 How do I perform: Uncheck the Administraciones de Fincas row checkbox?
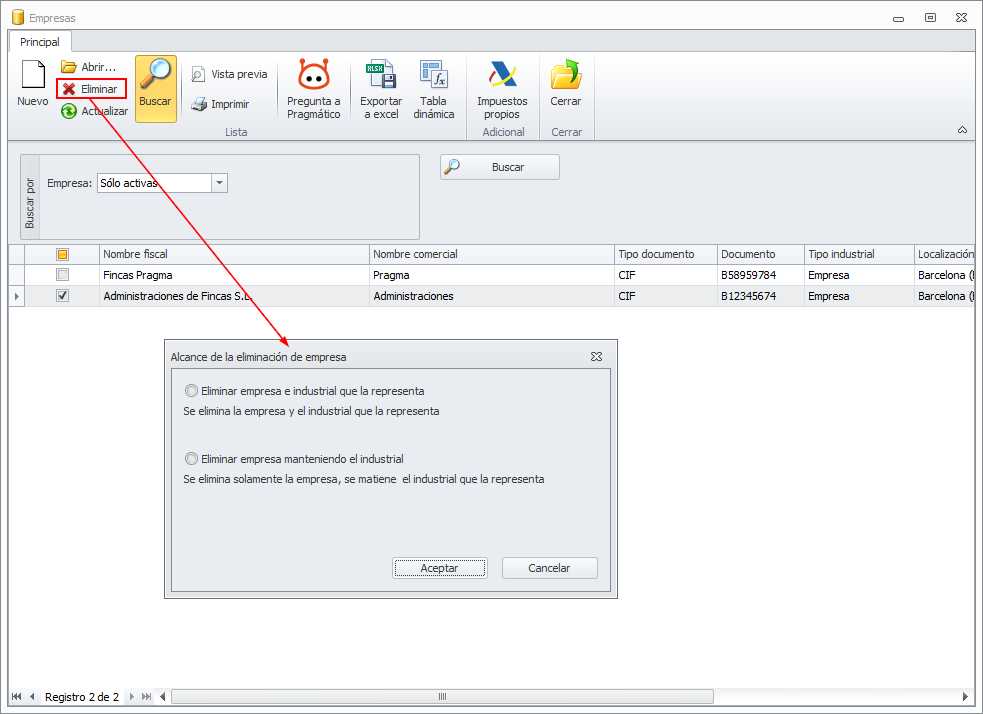62,295
